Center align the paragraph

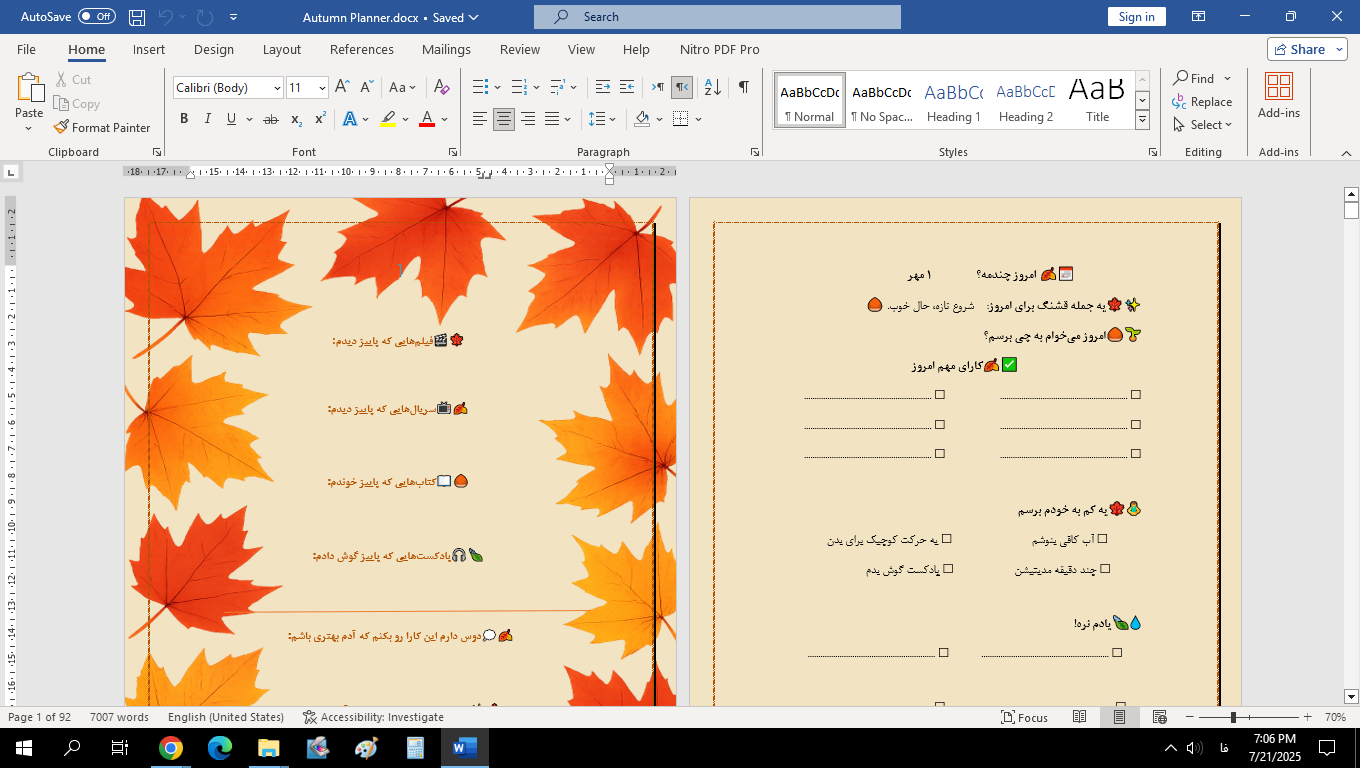504,119
